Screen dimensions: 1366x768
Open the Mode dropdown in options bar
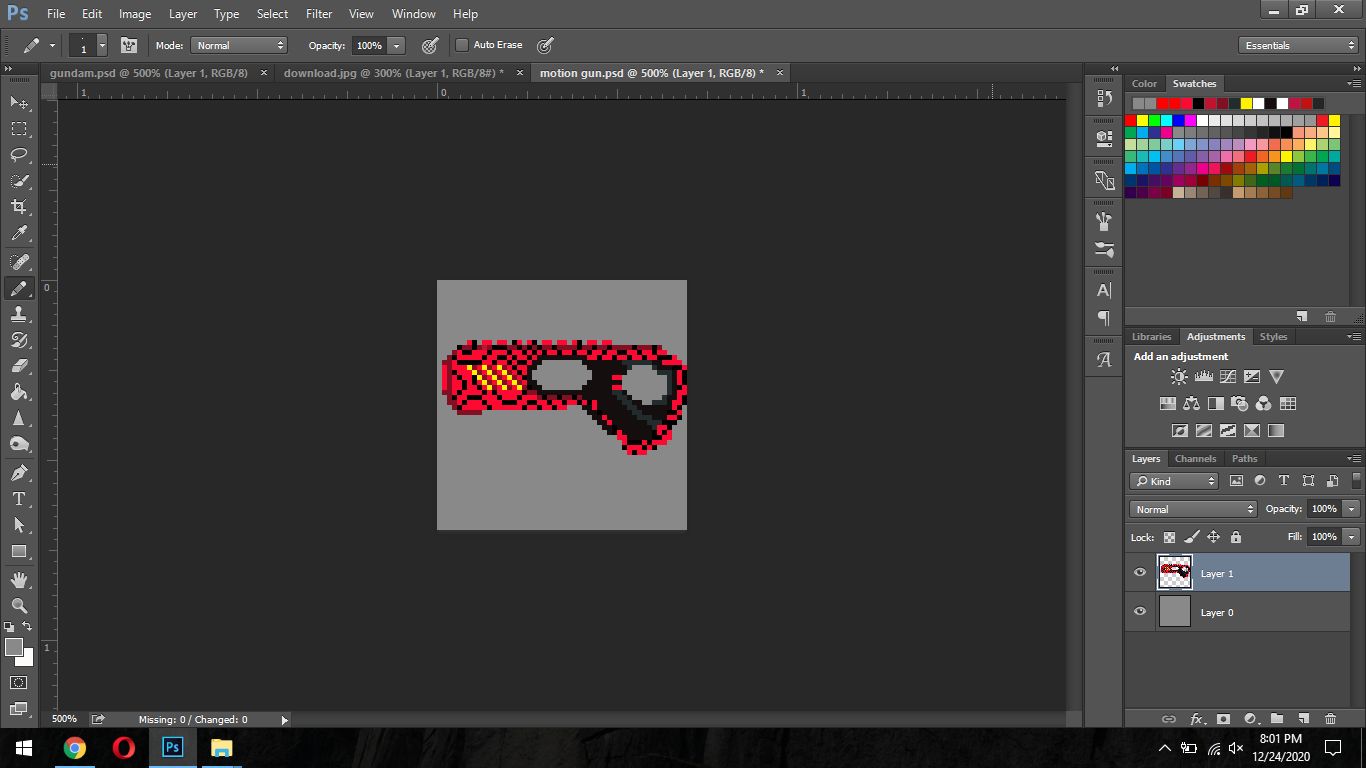tap(239, 45)
